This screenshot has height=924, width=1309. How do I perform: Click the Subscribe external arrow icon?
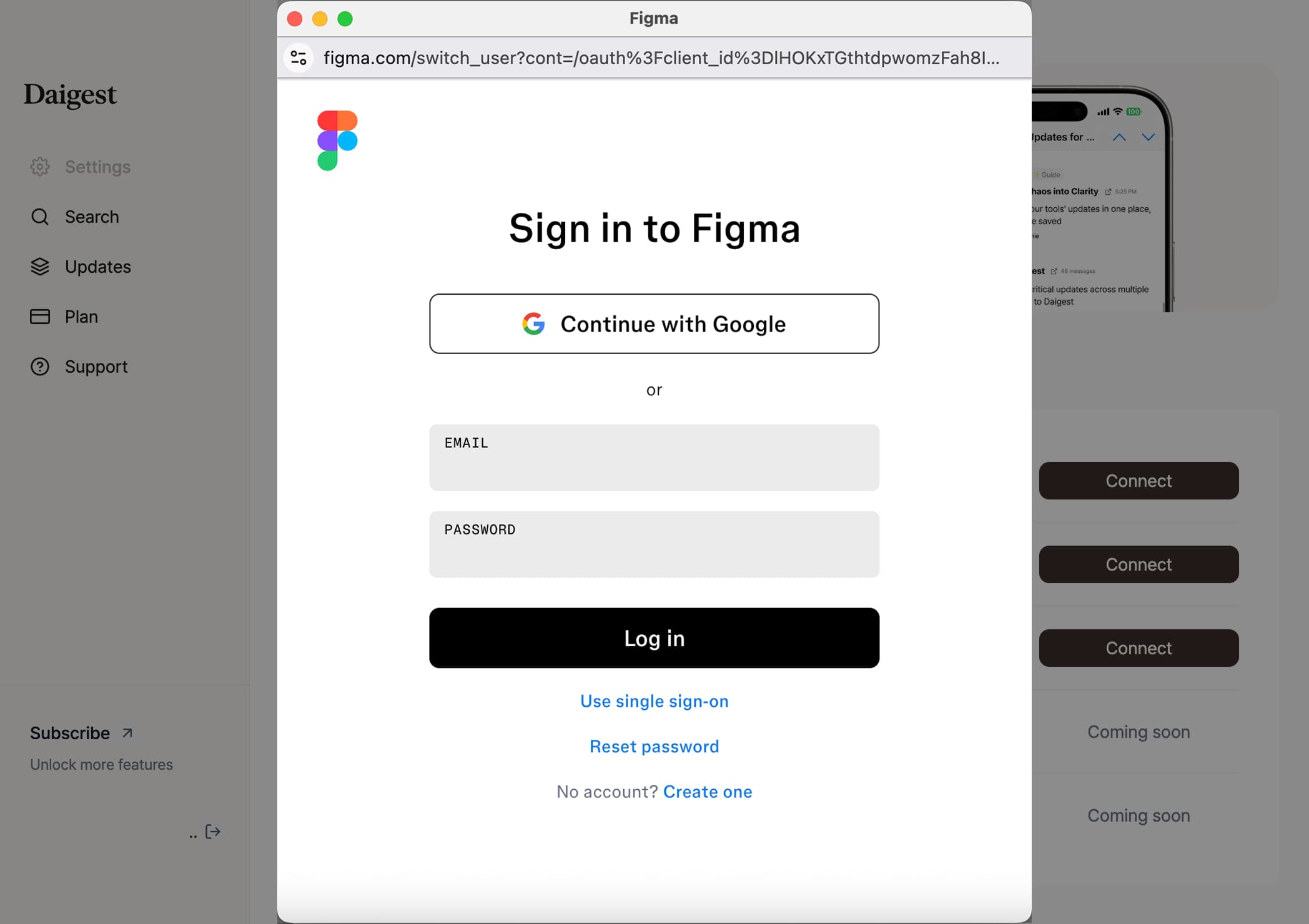coord(127,733)
